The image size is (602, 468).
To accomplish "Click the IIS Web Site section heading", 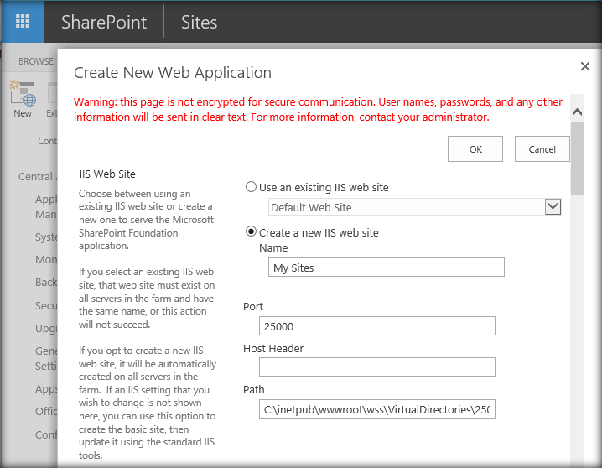I will click(107, 174).
